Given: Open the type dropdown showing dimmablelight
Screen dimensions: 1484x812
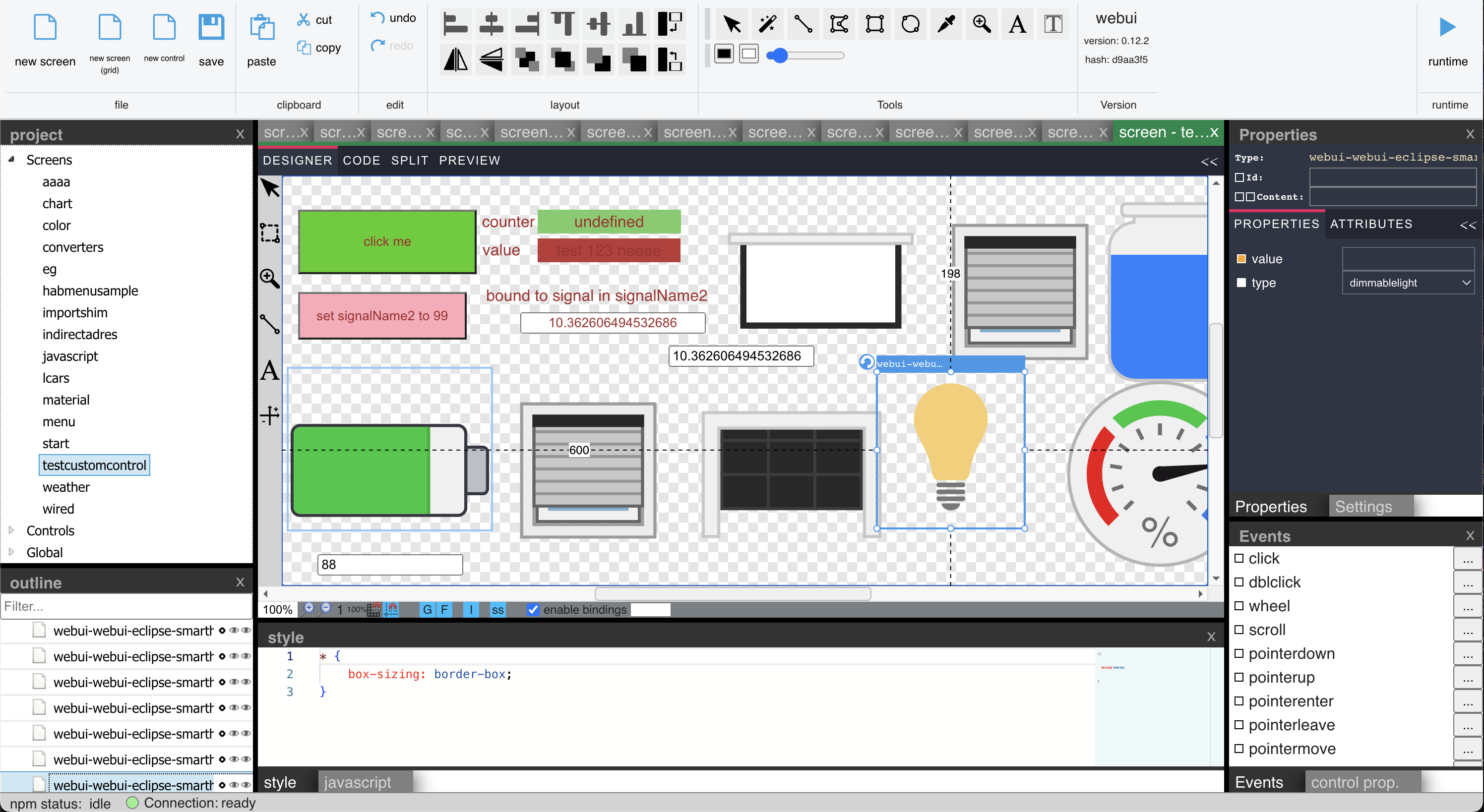Looking at the screenshot, I should coord(1408,283).
